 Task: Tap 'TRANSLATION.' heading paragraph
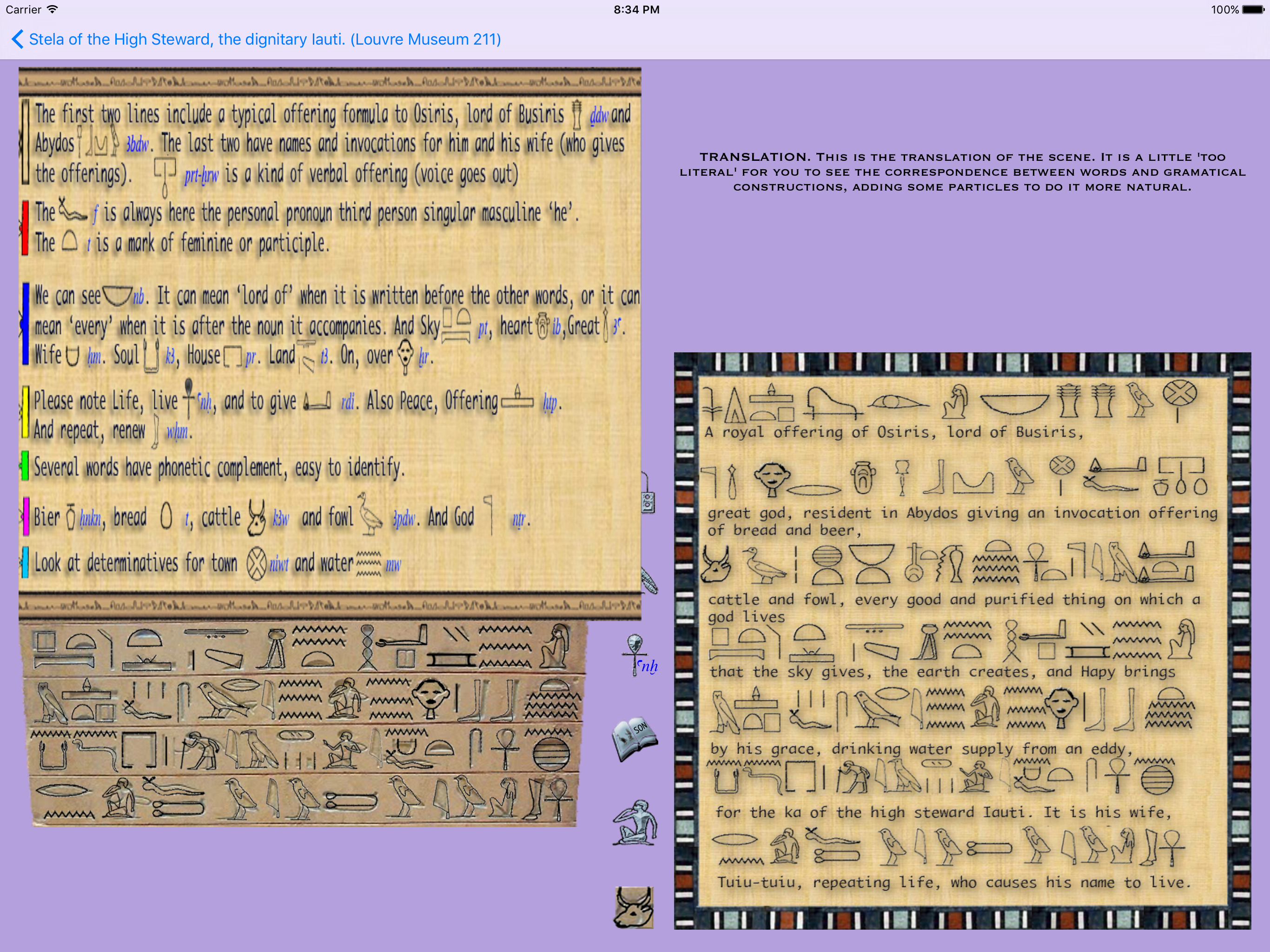[962, 172]
